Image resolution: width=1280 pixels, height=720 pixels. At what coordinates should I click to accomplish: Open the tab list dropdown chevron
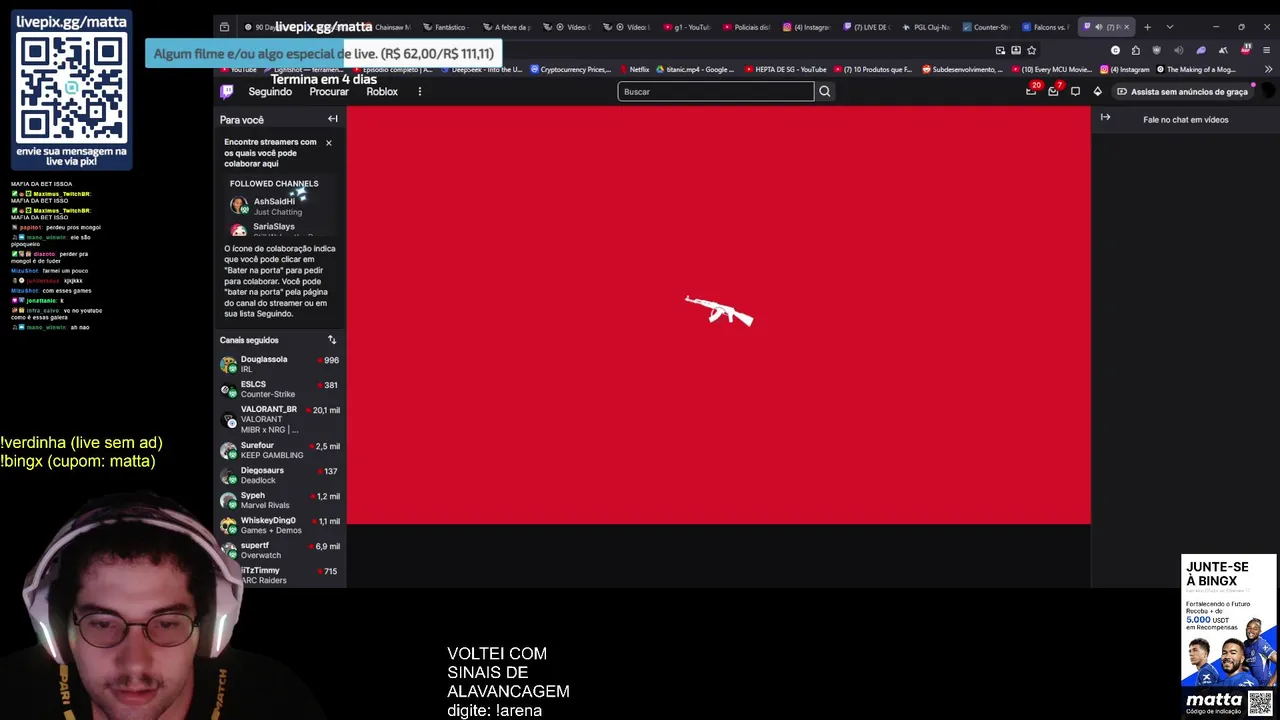pos(1169,27)
